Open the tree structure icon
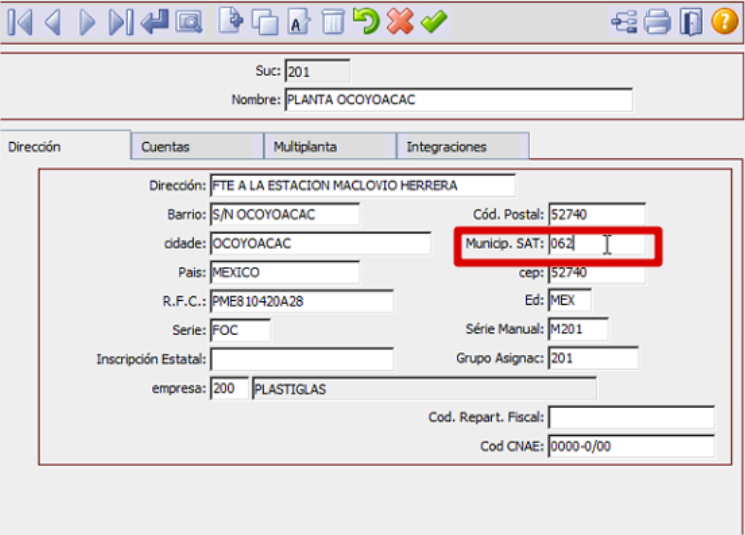The width and height of the screenshot is (745, 535). (x=624, y=22)
